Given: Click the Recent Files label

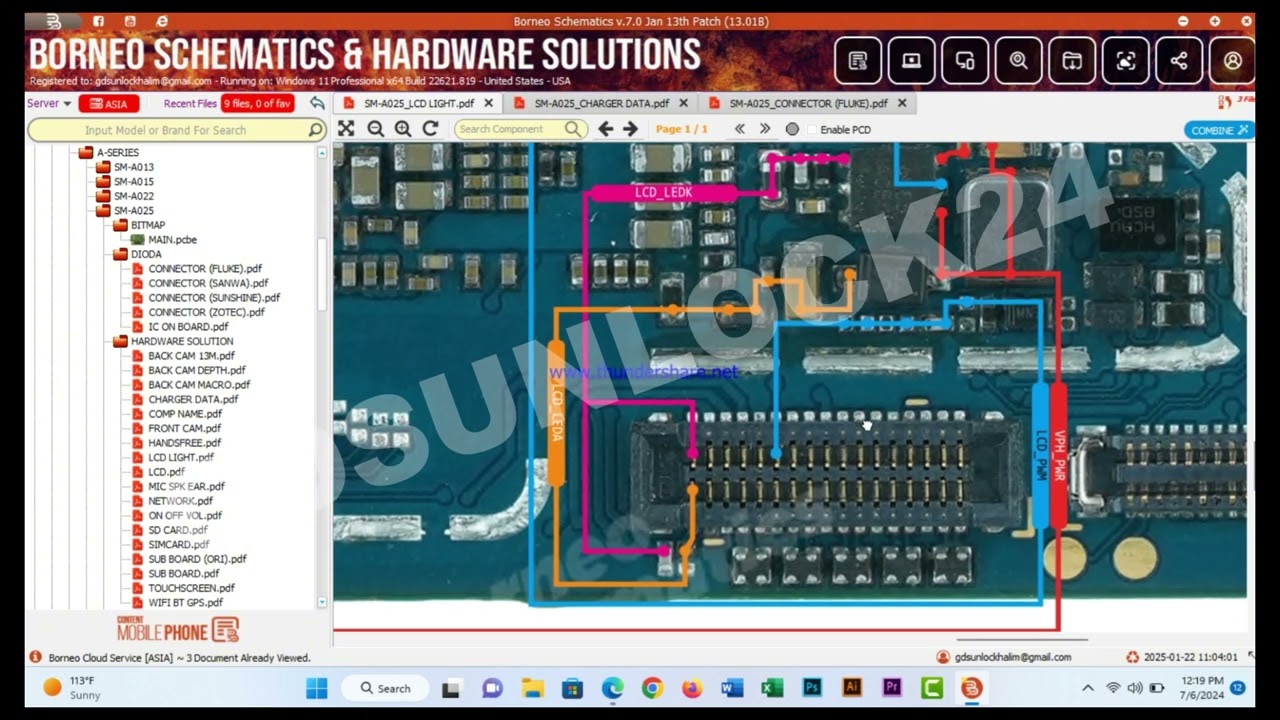Looking at the screenshot, I should 190,103.
